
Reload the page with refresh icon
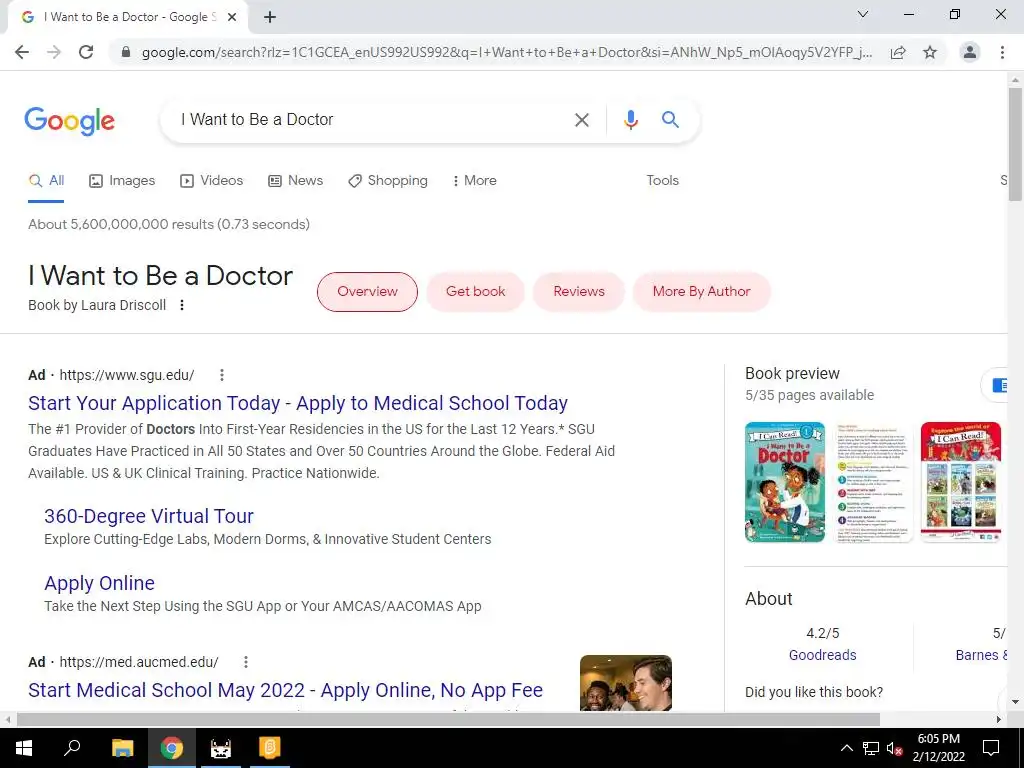(86, 52)
